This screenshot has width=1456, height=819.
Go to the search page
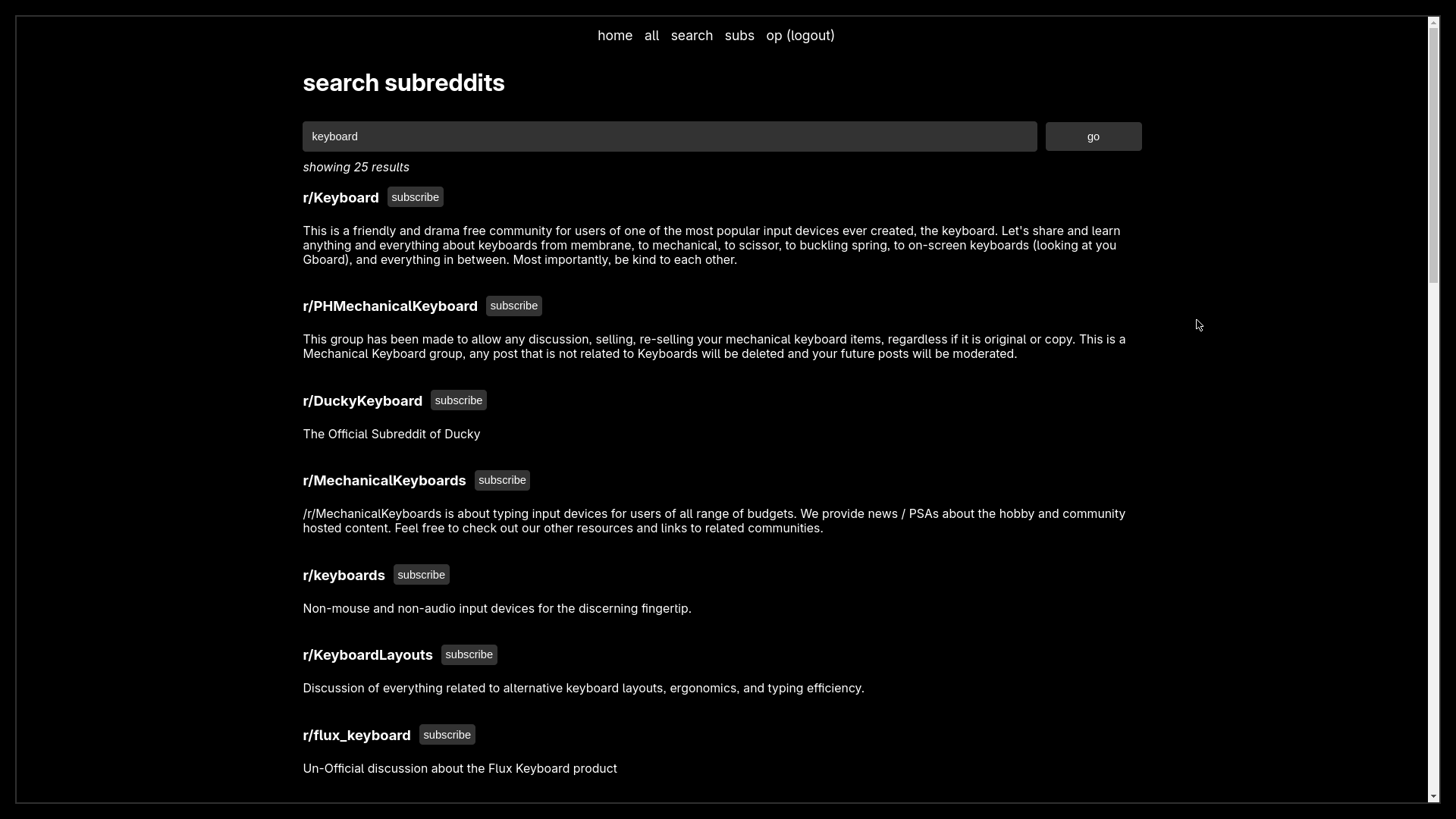coord(691,35)
